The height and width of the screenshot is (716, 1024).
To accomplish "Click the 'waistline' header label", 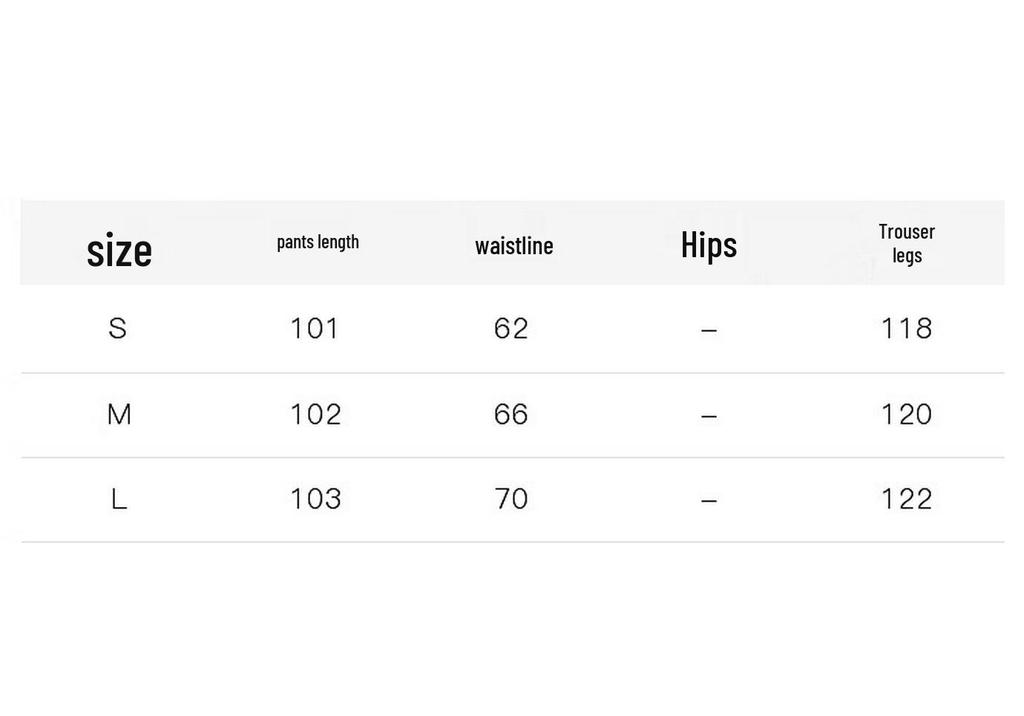I will click(x=514, y=246).
